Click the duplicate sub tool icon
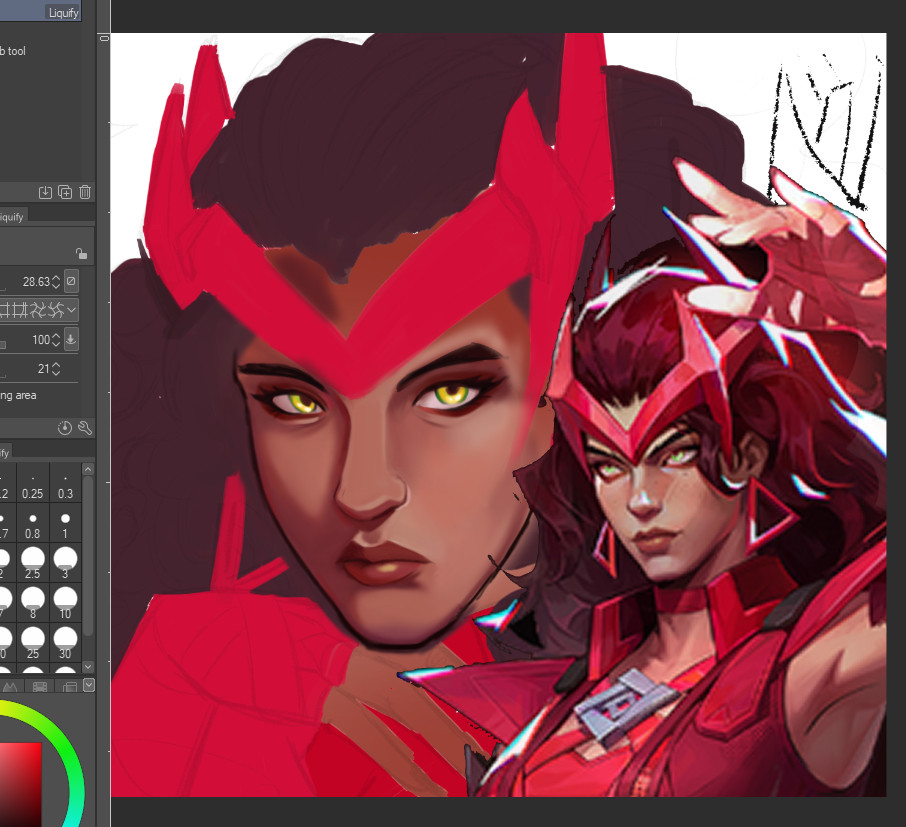 65,192
